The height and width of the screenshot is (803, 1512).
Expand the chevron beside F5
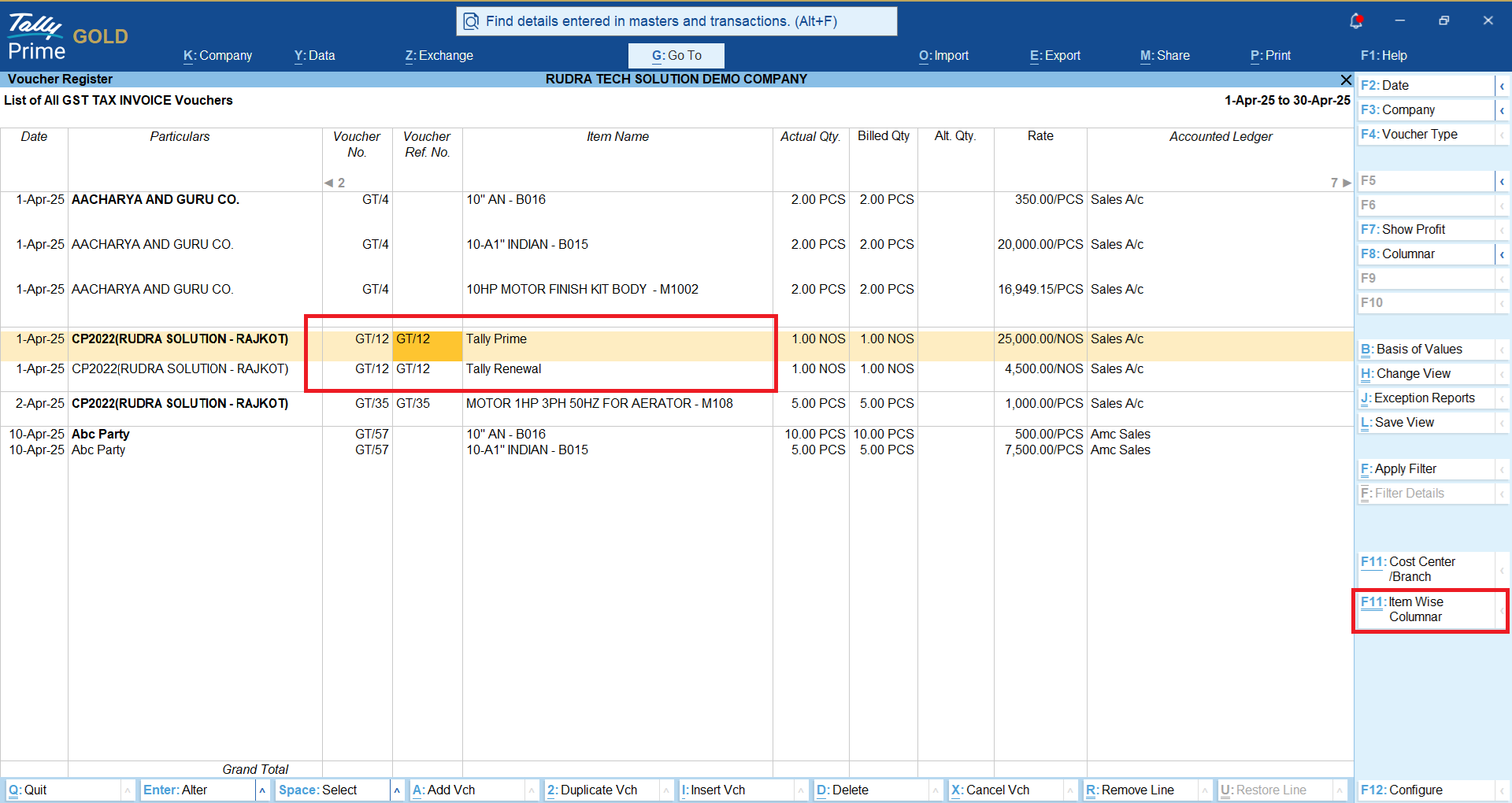coord(1502,181)
